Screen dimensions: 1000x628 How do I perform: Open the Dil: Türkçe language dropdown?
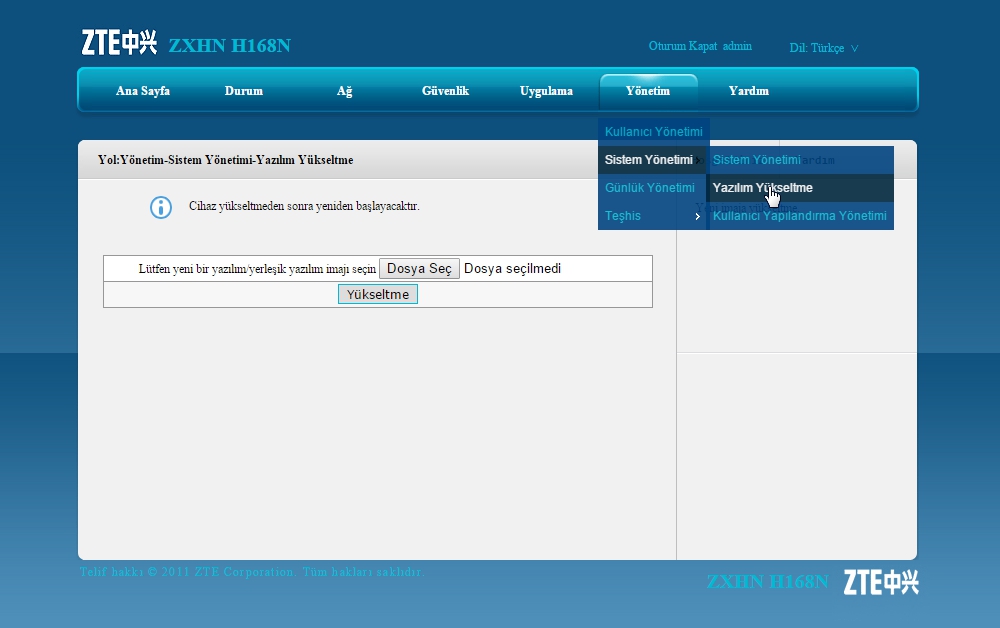pos(823,48)
